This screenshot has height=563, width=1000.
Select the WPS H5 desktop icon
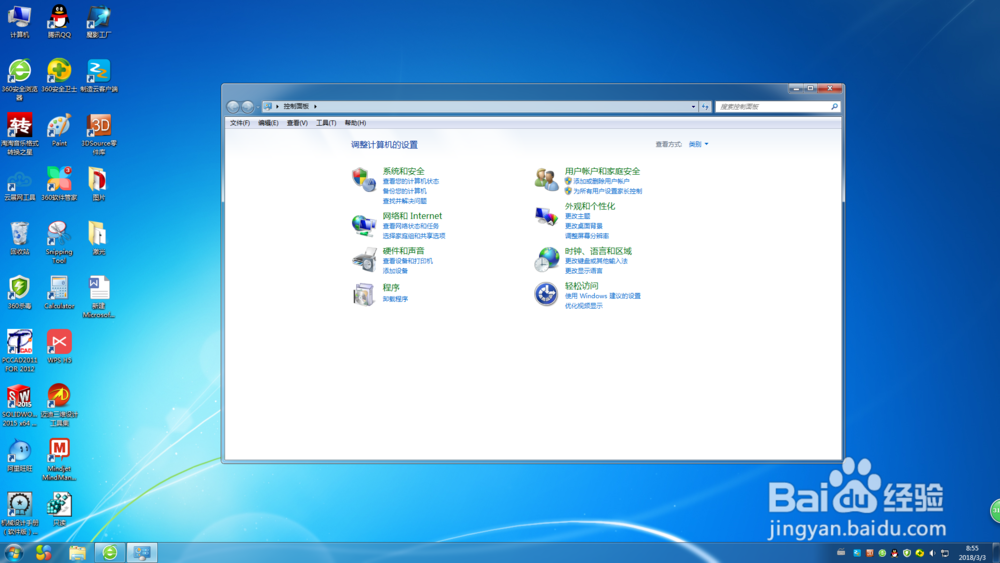tap(59, 347)
